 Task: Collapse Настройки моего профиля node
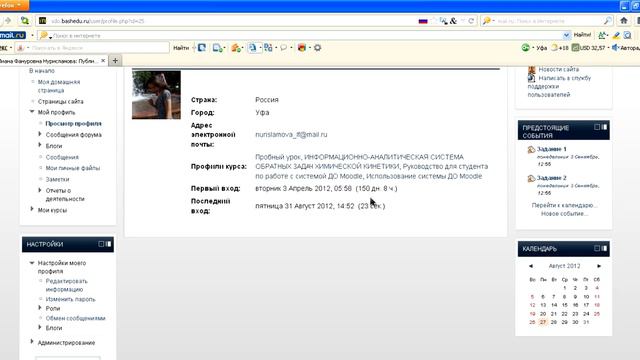coord(32,262)
